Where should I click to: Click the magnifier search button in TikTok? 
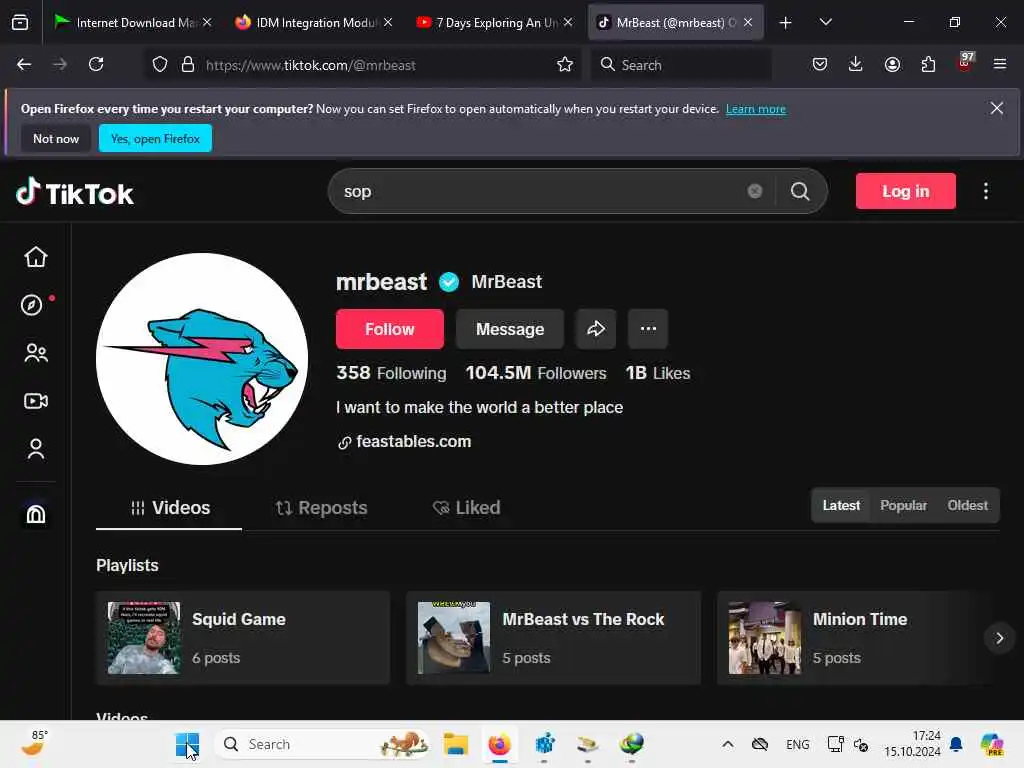click(800, 191)
